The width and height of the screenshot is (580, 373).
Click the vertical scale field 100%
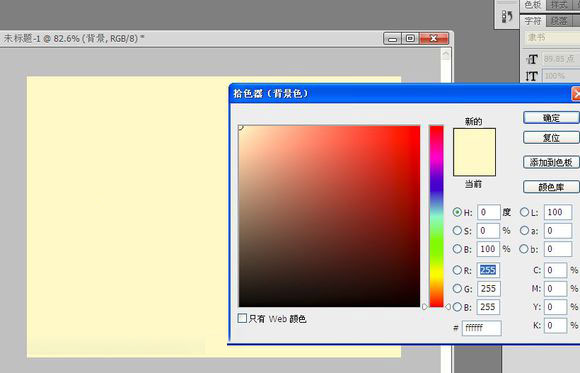561,76
